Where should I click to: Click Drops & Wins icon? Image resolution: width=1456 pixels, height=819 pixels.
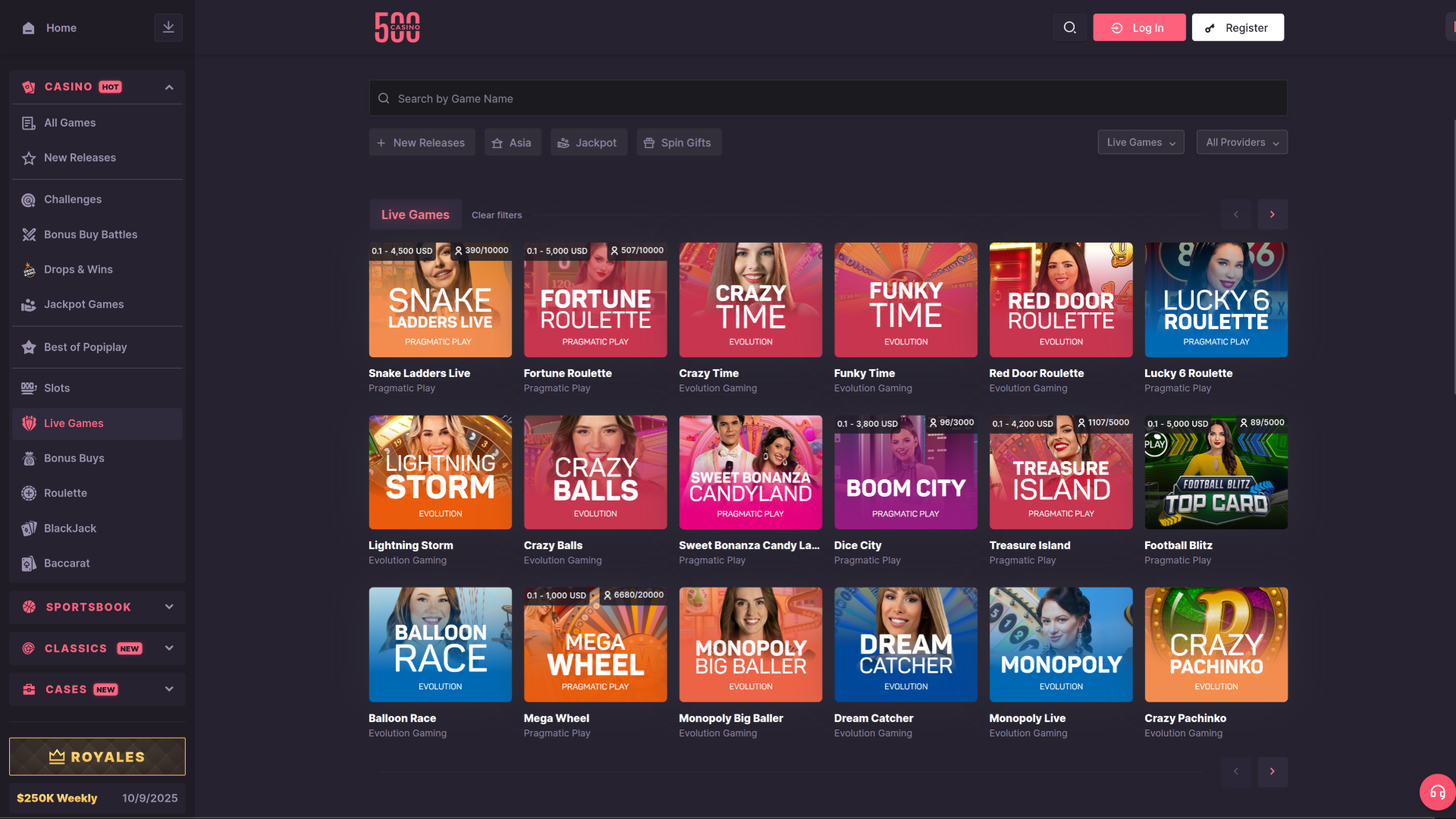[29, 269]
